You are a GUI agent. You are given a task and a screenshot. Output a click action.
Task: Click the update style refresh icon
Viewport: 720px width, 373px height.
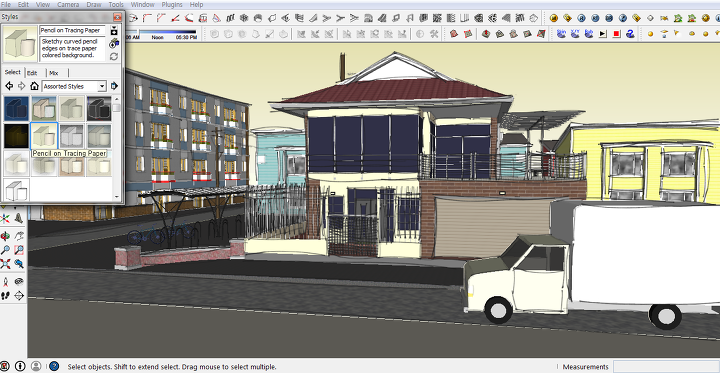[x=114, y=57]
